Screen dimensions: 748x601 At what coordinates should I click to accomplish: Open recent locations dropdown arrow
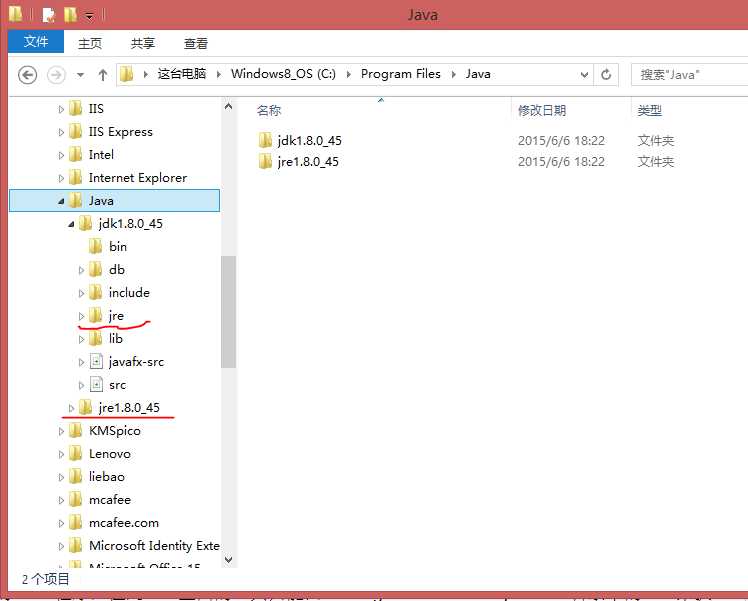(x=80, y=75)
